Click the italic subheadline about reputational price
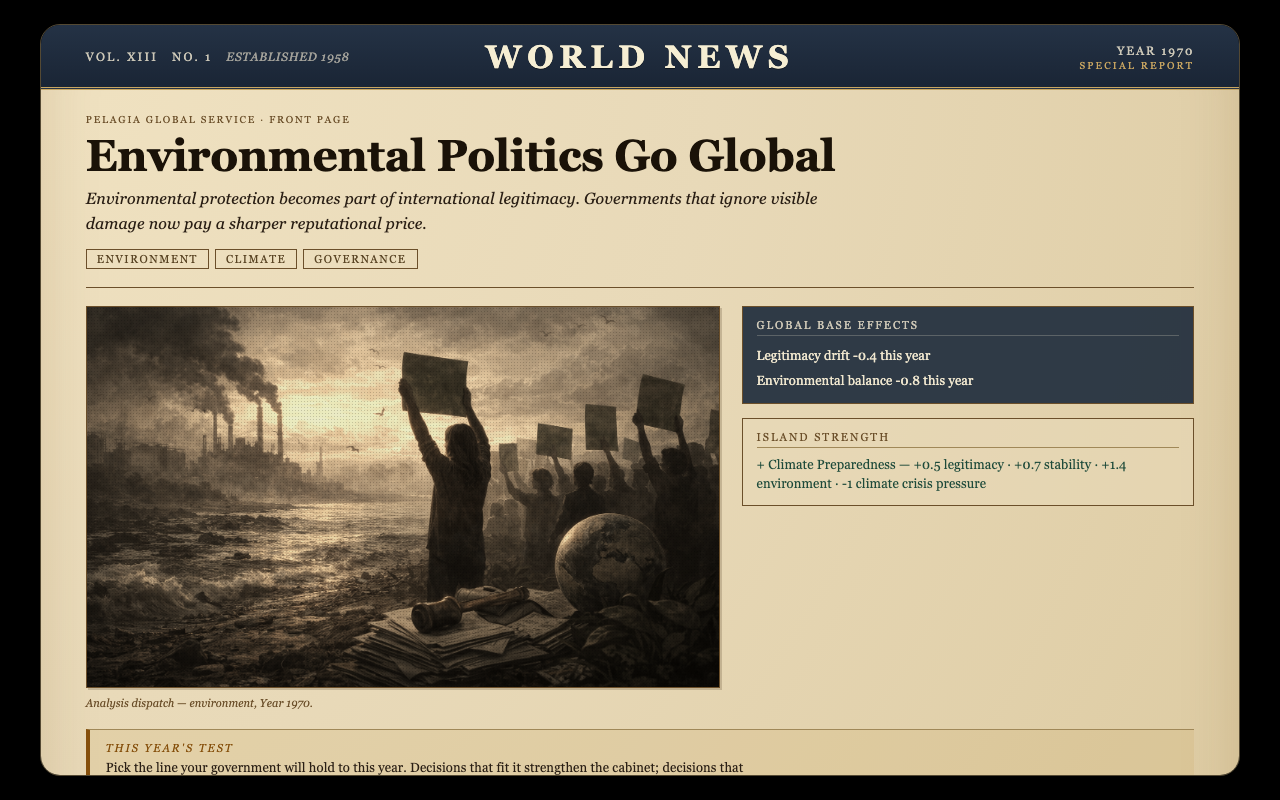Viewport: 1280px width, 800px height. 451,211
